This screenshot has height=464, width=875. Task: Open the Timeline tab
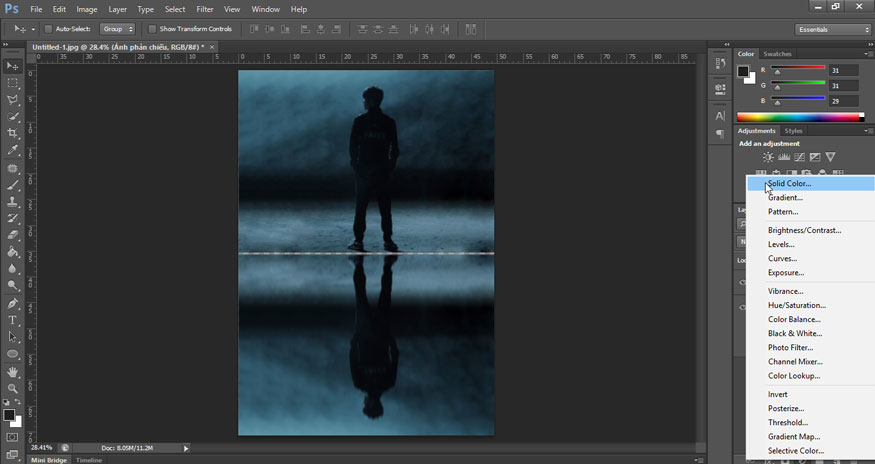(89, 460)
